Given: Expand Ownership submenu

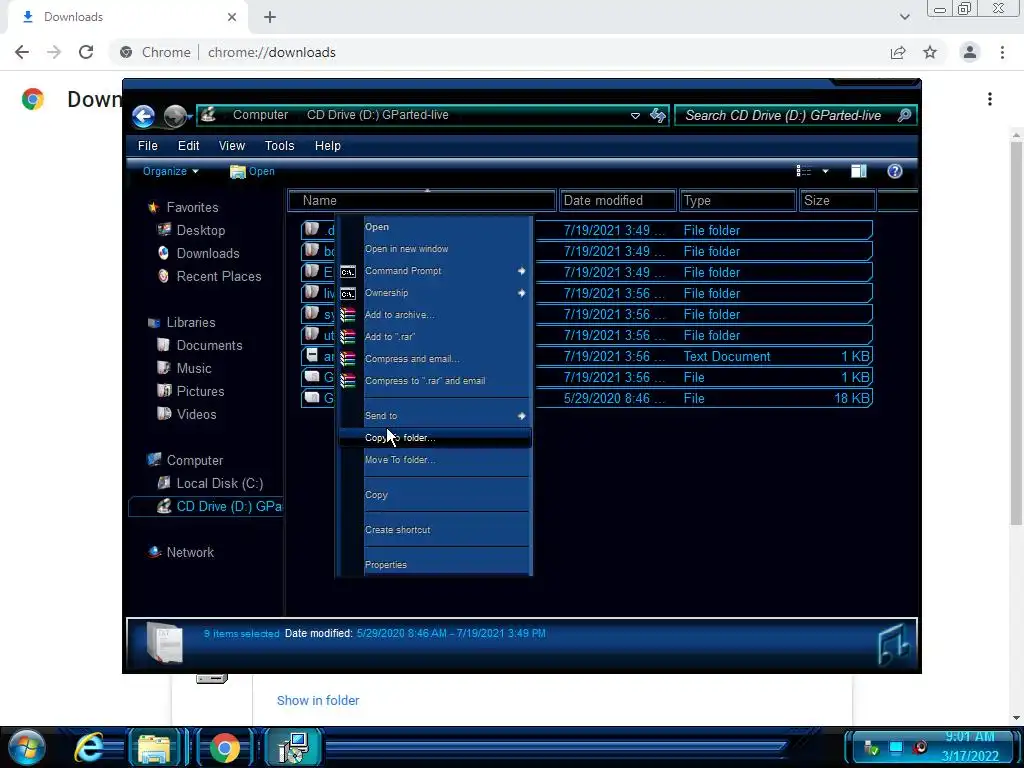Looking at the screenshot, I should coord(434,293).
